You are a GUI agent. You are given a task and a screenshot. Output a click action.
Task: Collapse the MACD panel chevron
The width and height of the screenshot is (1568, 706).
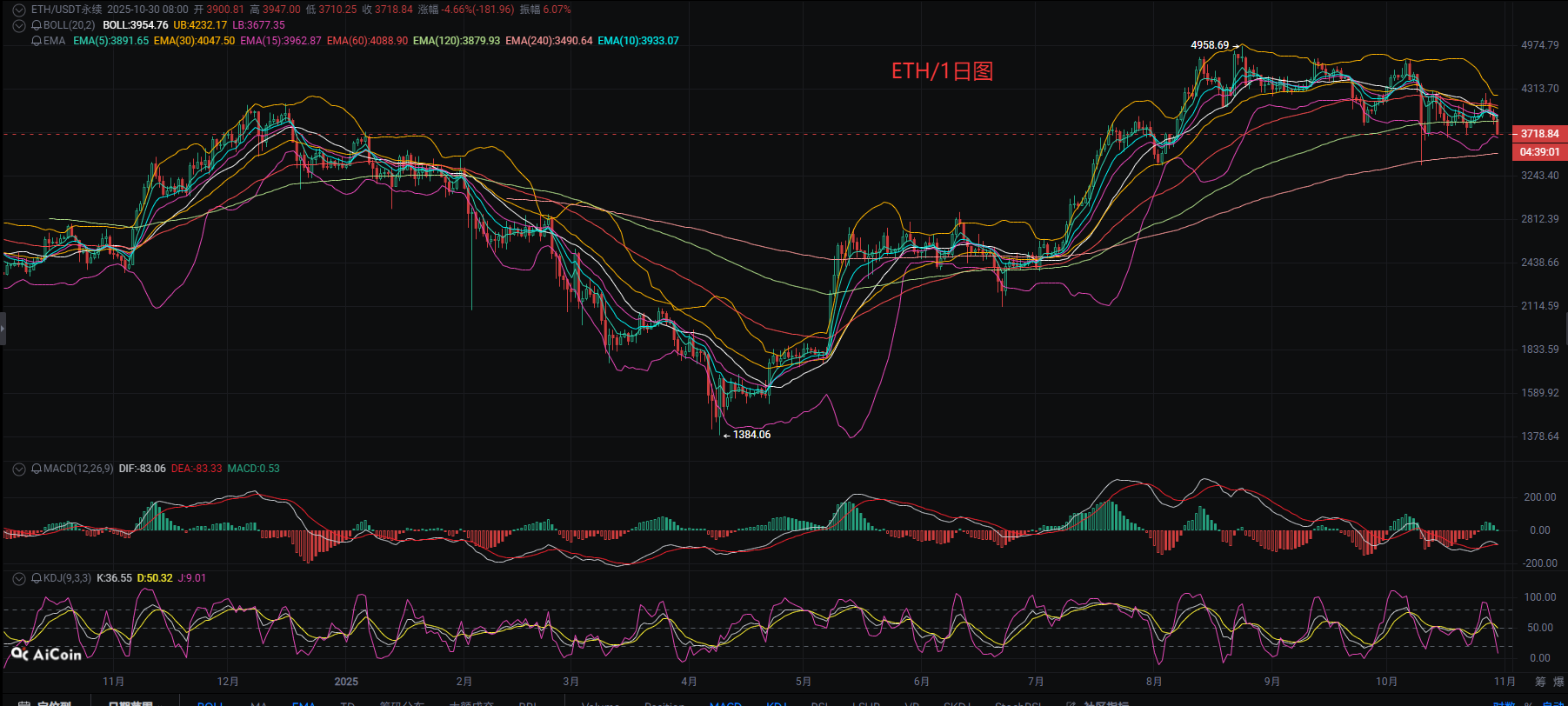19,469
